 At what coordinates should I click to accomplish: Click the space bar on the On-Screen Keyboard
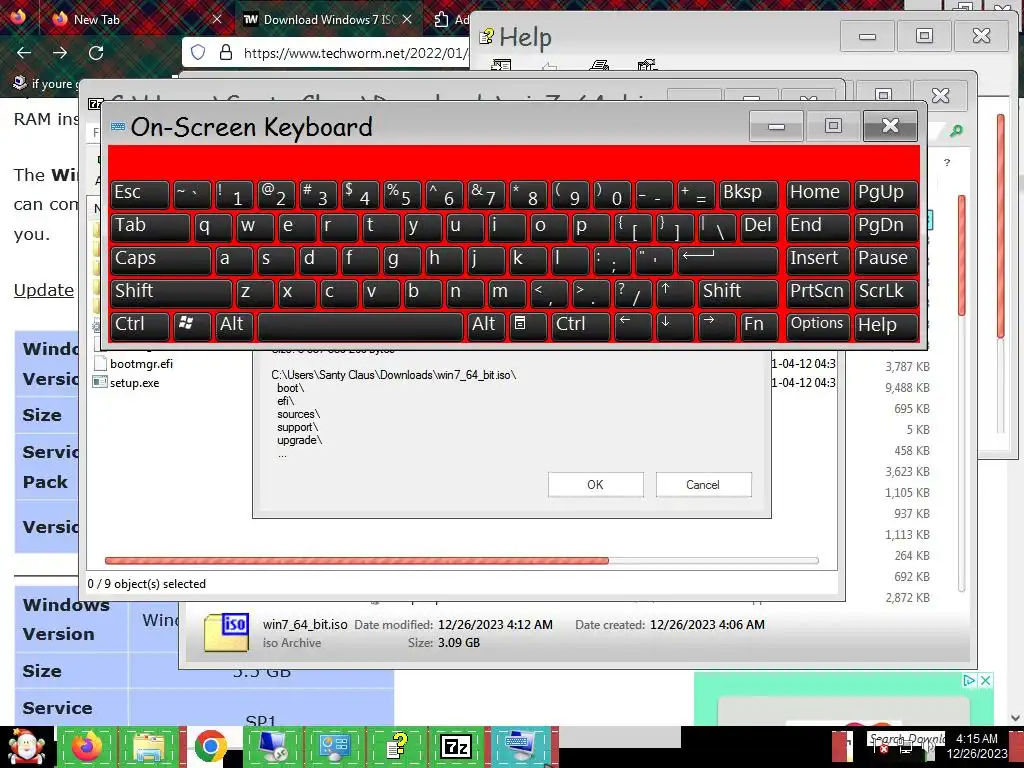[x=360, y=326]
